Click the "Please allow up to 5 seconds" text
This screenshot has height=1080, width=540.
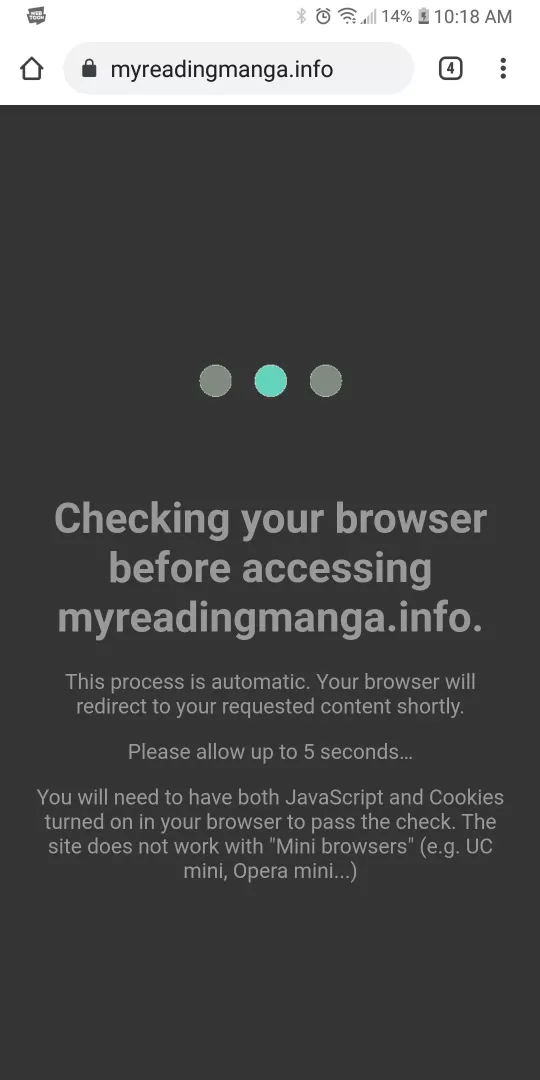click(x=270, y=751)
